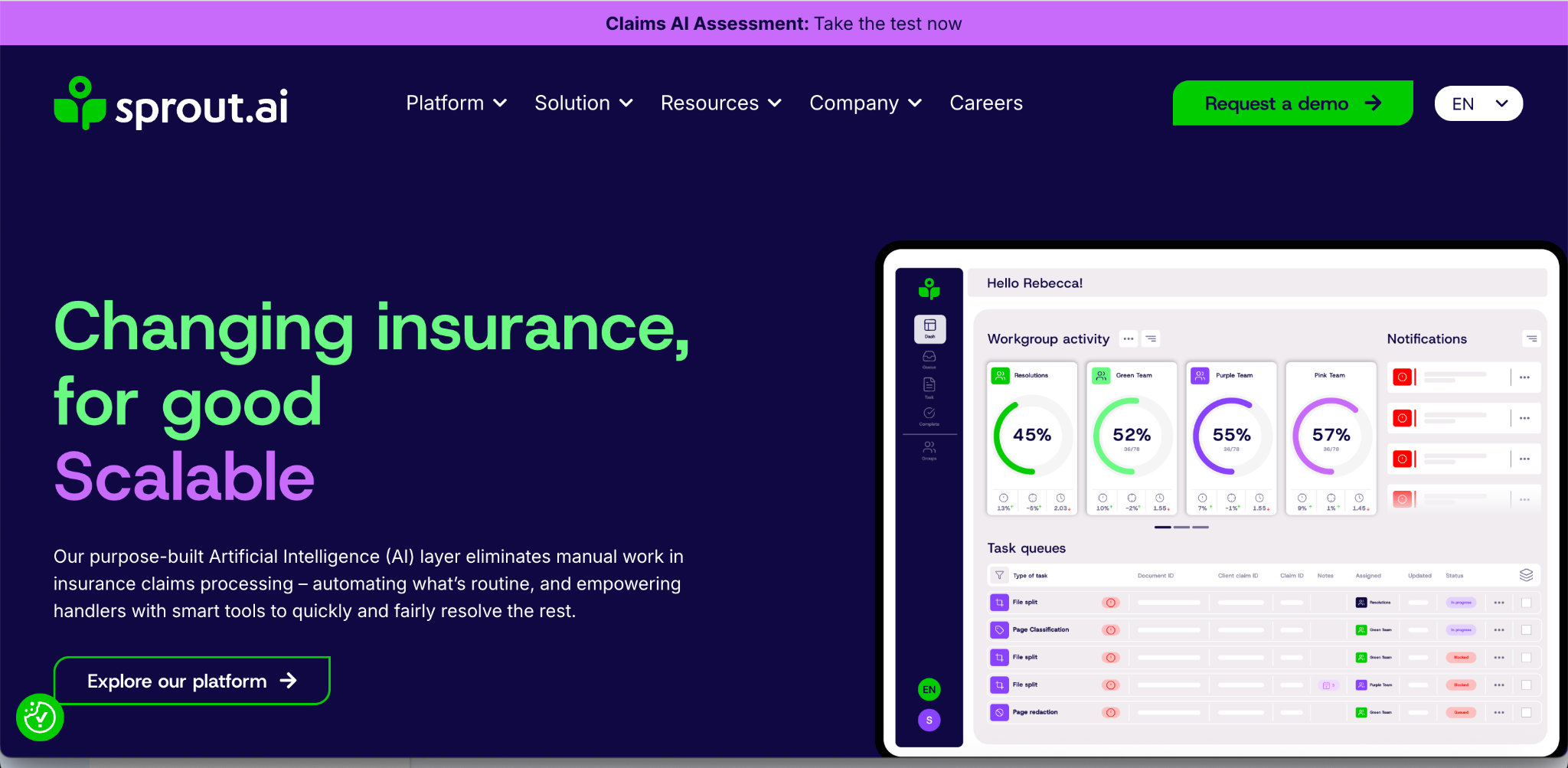
Task: Click the first red notification alert icon
Action: coord(1402,377)
